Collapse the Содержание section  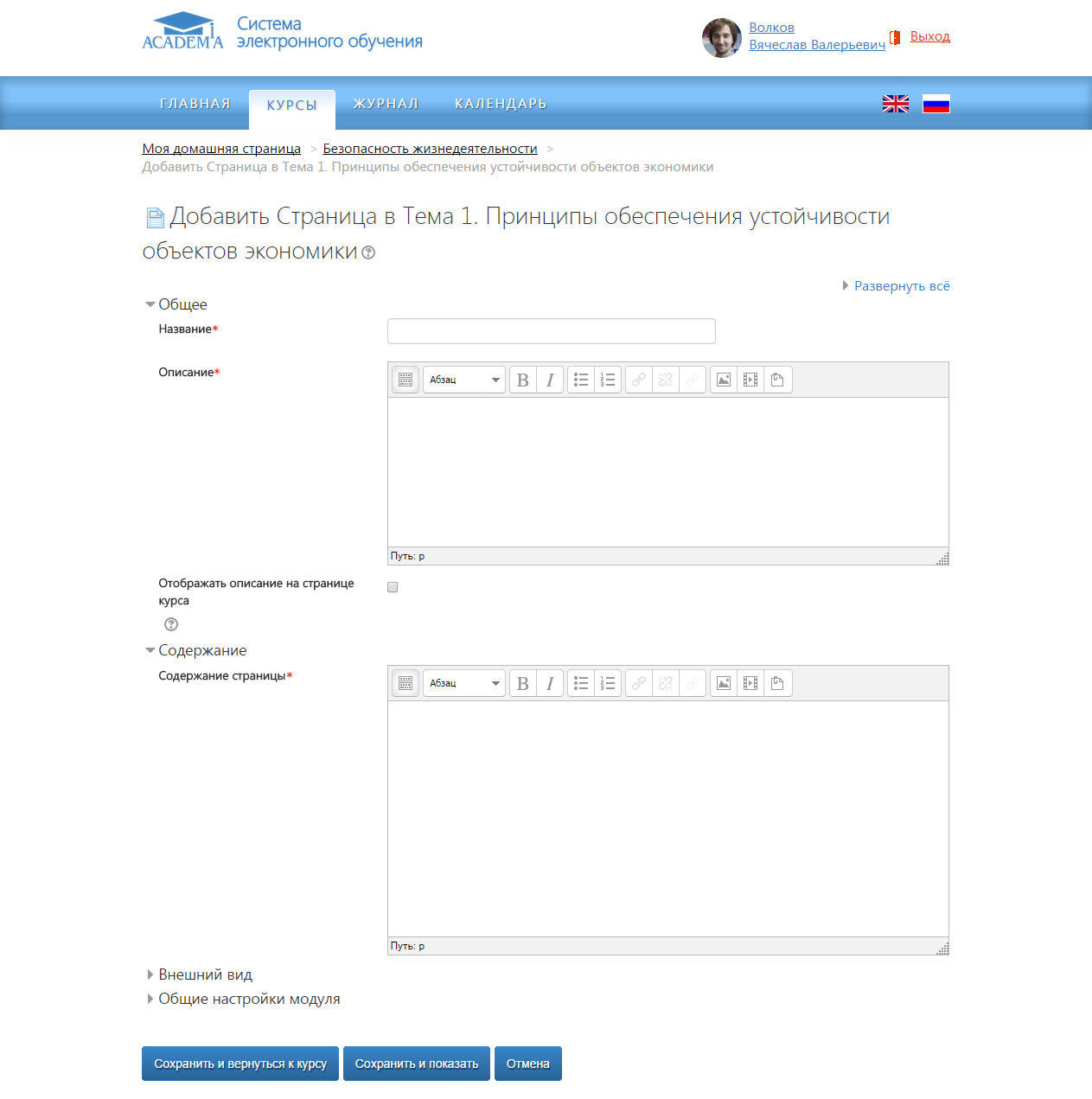(196, 650)
